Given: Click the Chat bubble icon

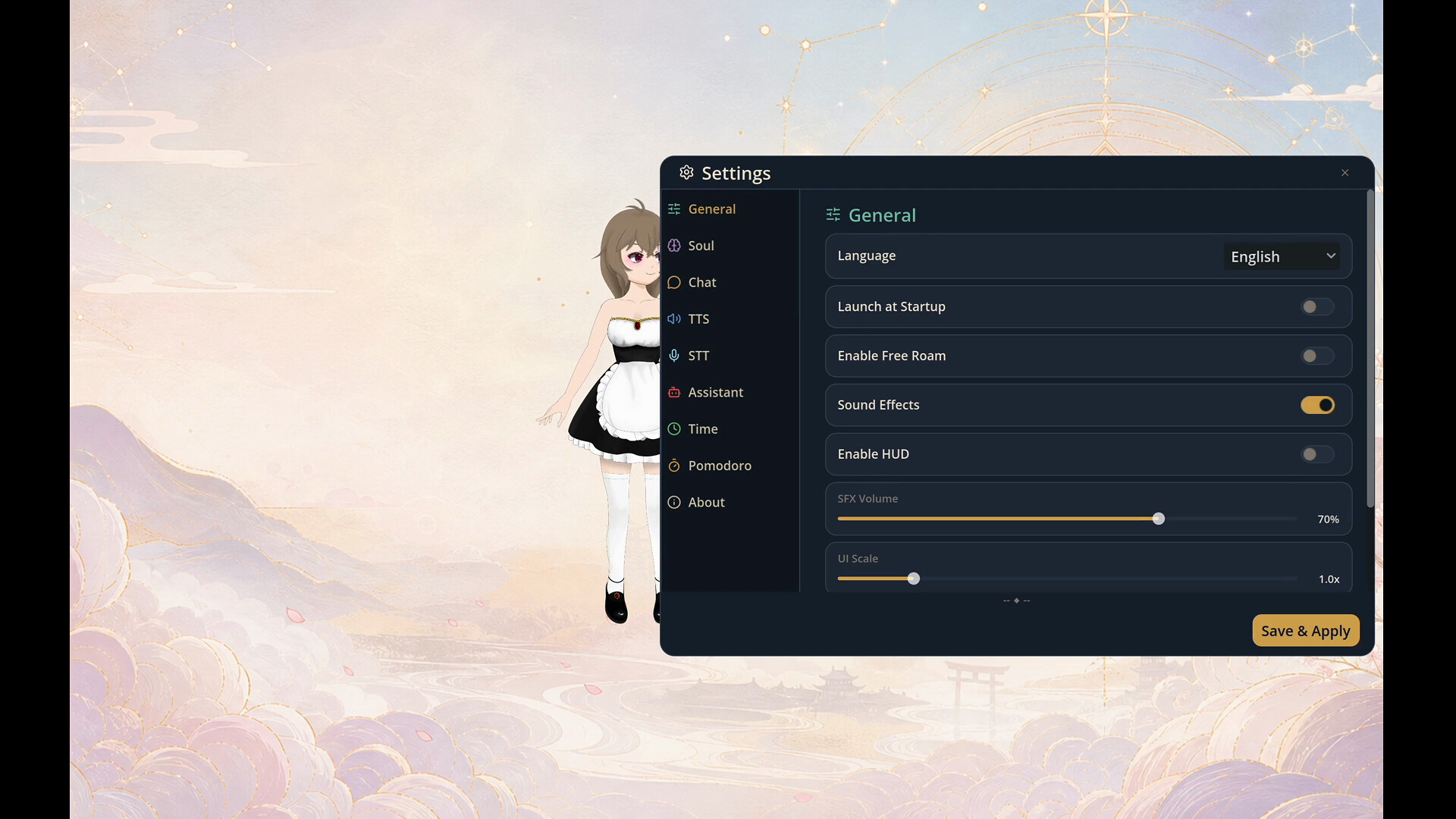Looking at the screenshot, I should (674, 282).
